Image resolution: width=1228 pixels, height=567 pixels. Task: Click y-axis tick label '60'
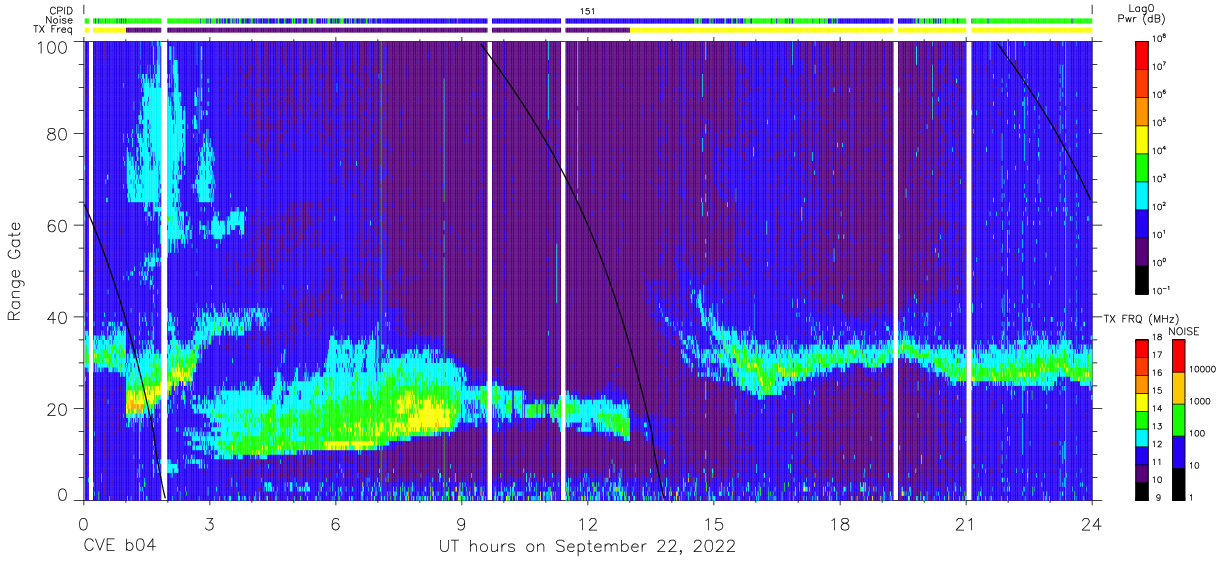(x=58, y=226)
